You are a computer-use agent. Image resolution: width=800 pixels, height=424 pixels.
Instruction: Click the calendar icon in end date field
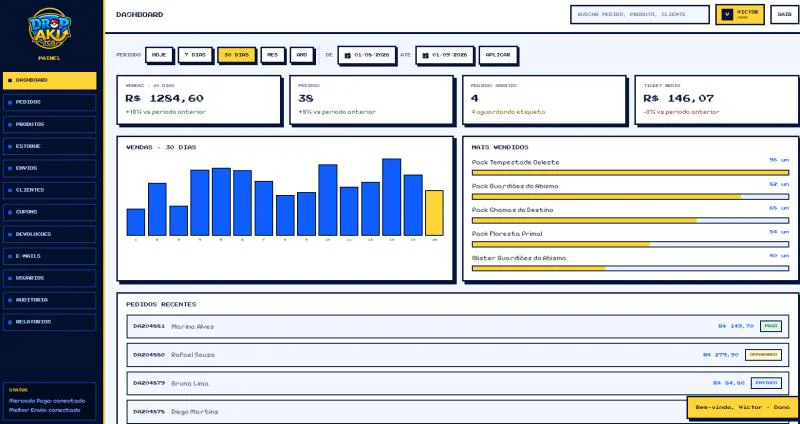pos(425,55)
